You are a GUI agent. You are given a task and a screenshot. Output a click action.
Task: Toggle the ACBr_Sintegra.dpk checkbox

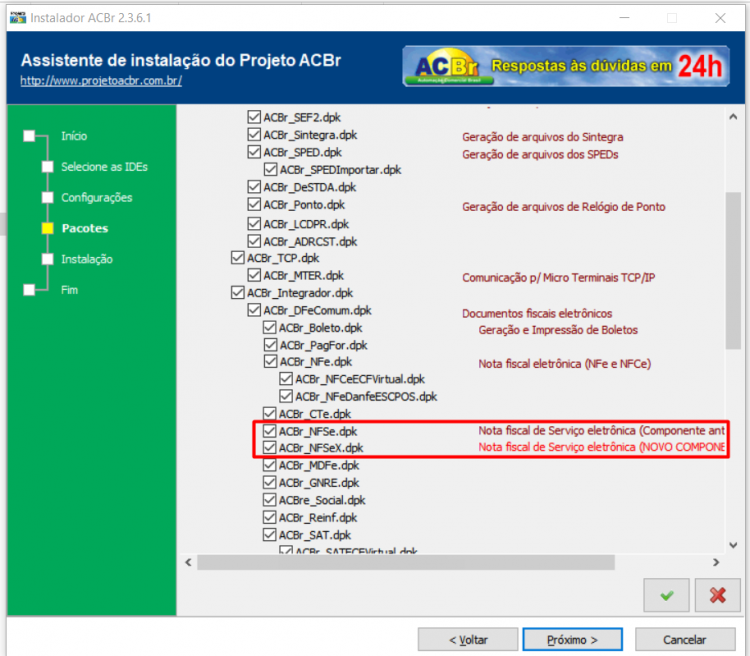pyautogui.click(x=254, y=134)
